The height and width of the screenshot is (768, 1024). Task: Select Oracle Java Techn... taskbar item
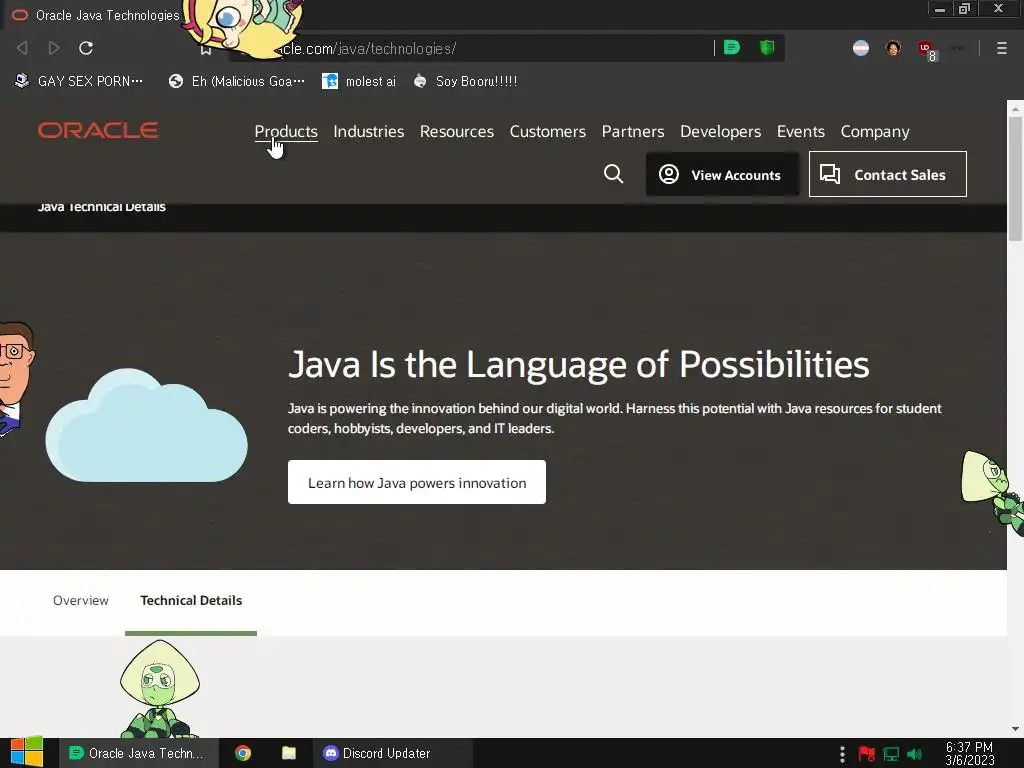[x=138, y=753]
